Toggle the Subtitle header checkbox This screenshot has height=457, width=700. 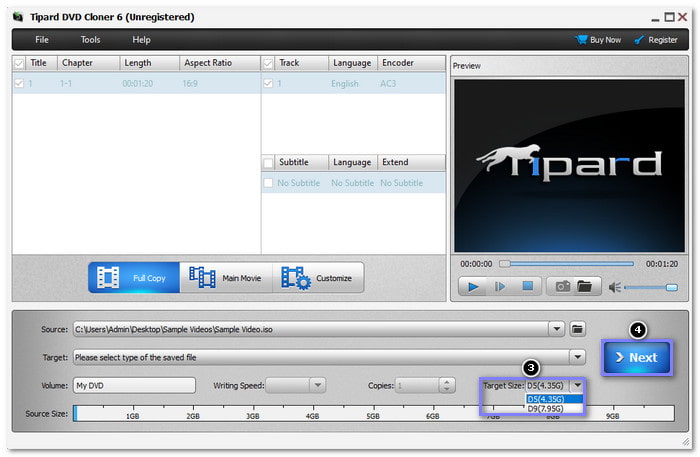(x=268, y=163)
